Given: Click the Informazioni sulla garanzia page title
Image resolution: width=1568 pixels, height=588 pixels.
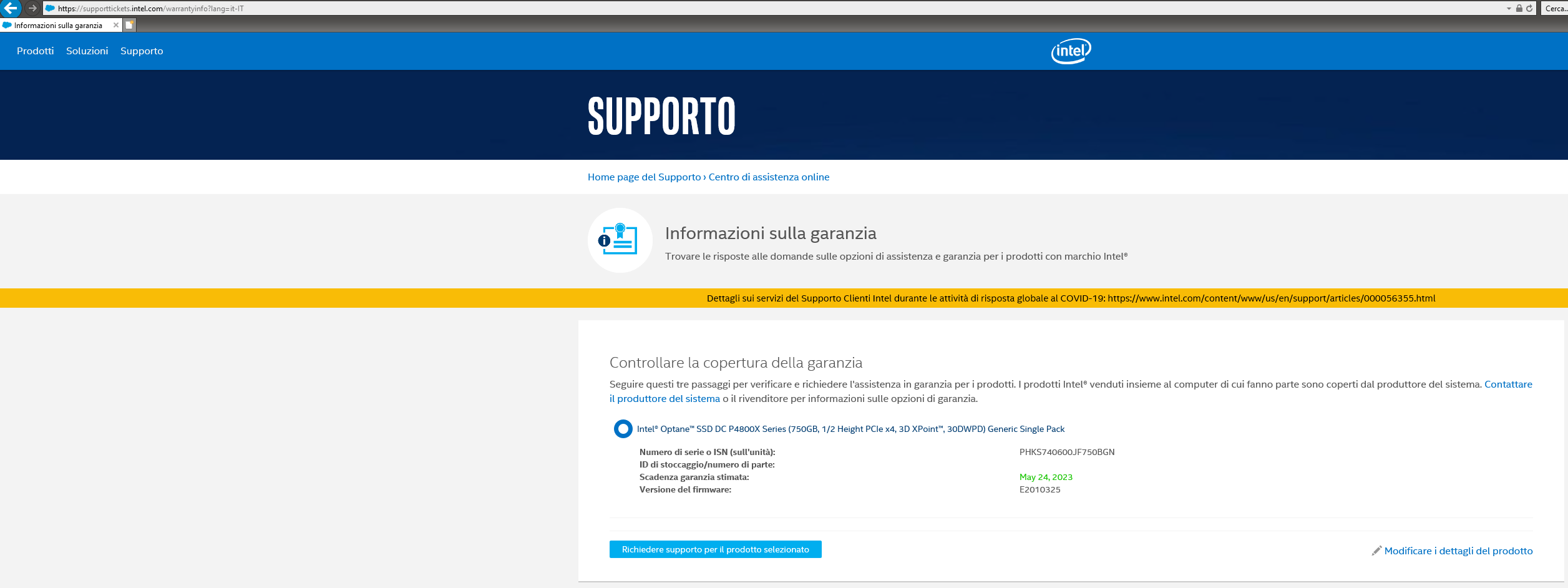Looking at the screenshot, I should point(771,233).
